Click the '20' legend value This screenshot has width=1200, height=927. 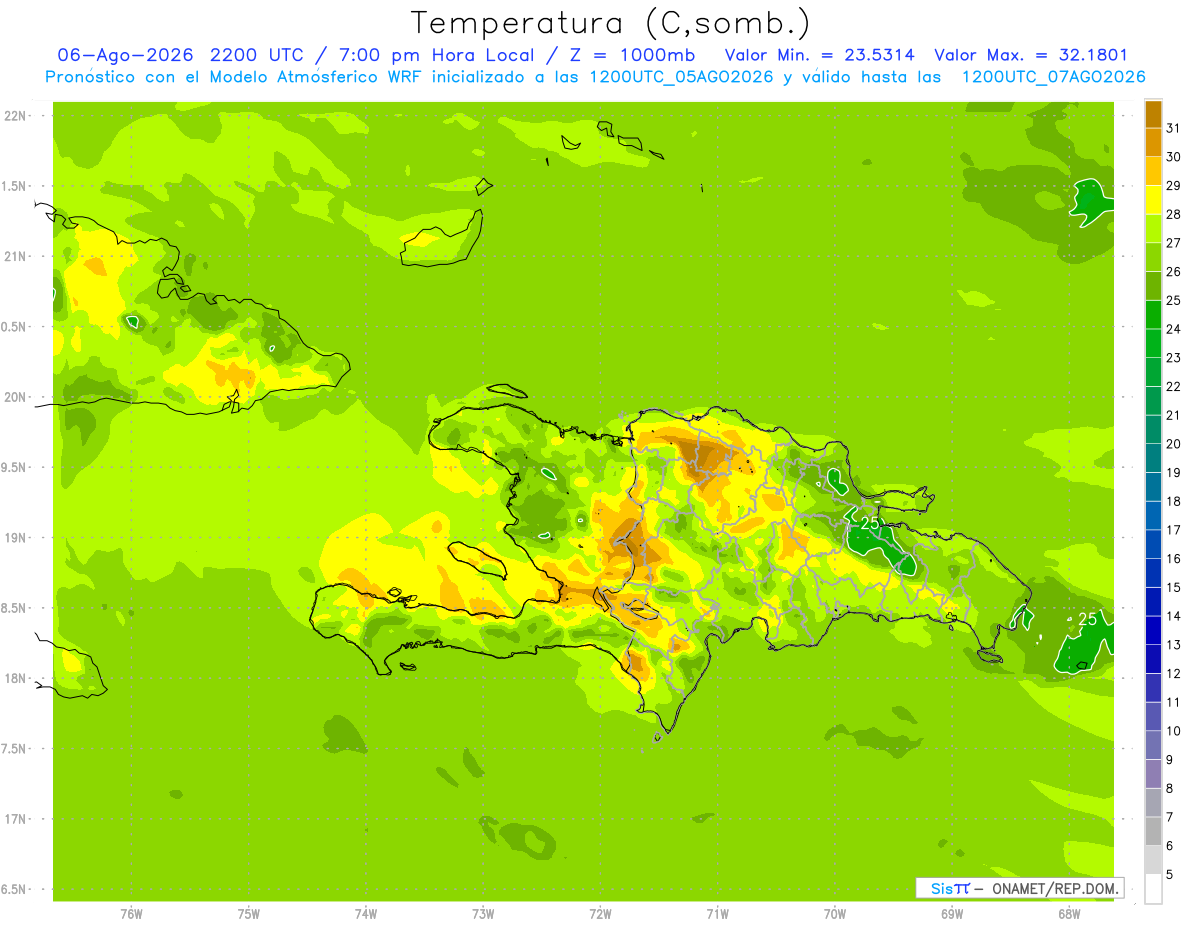[1174, 444]
